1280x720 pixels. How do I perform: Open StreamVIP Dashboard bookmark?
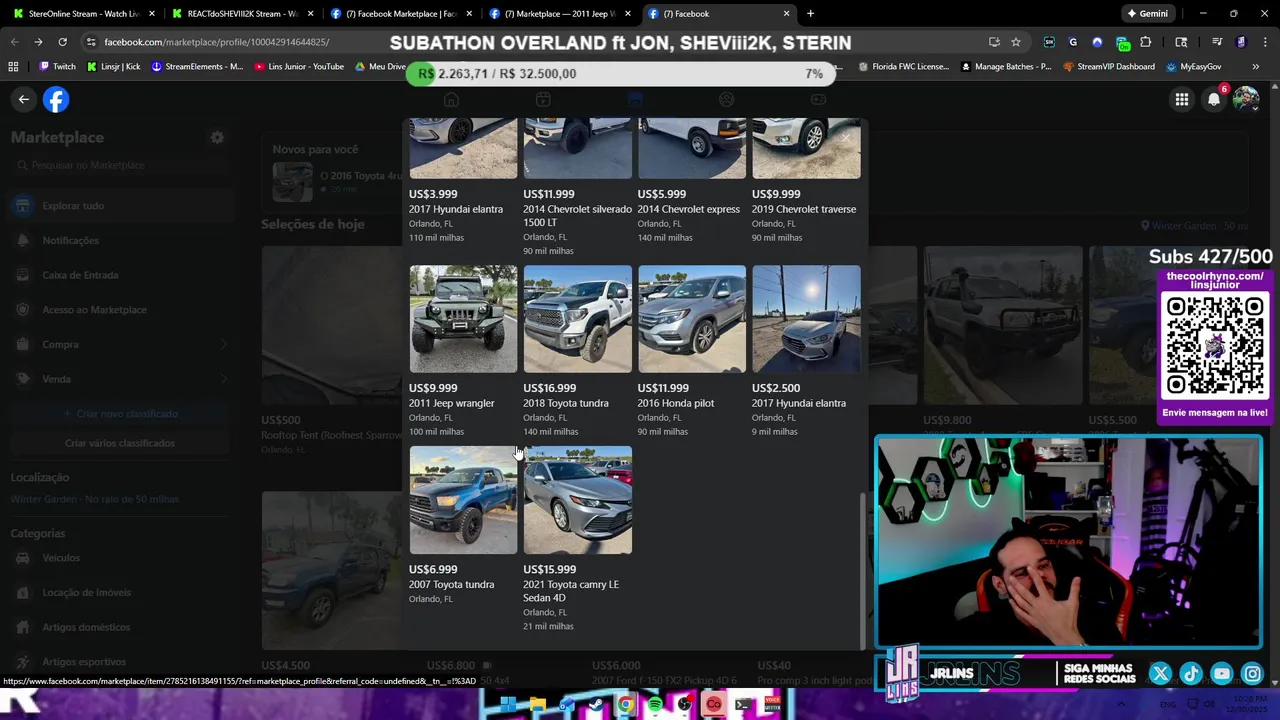point(1108,67)
